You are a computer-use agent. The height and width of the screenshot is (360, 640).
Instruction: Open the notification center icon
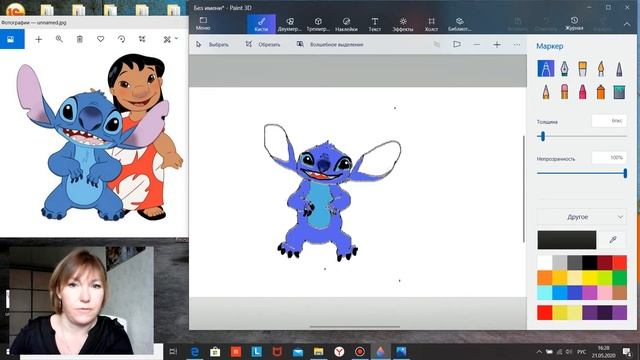(627, 351)
